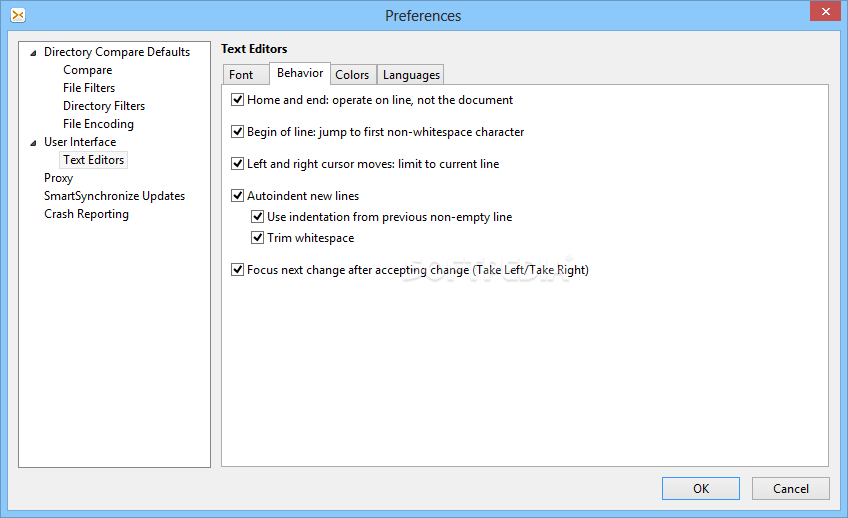The height and width of the screenshot is (518, 848).
Task: Open the Compare preferences page
Action: (88, 70)
